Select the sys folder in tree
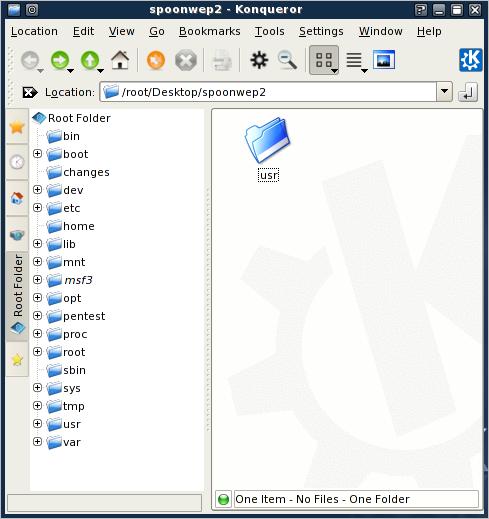The height and width of the screenshot is (519, 489). pyautogui.click(x=64, y=388)
